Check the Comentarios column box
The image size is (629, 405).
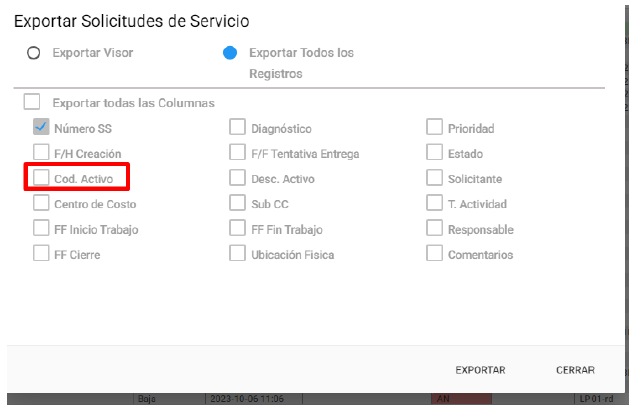(434, 253)
